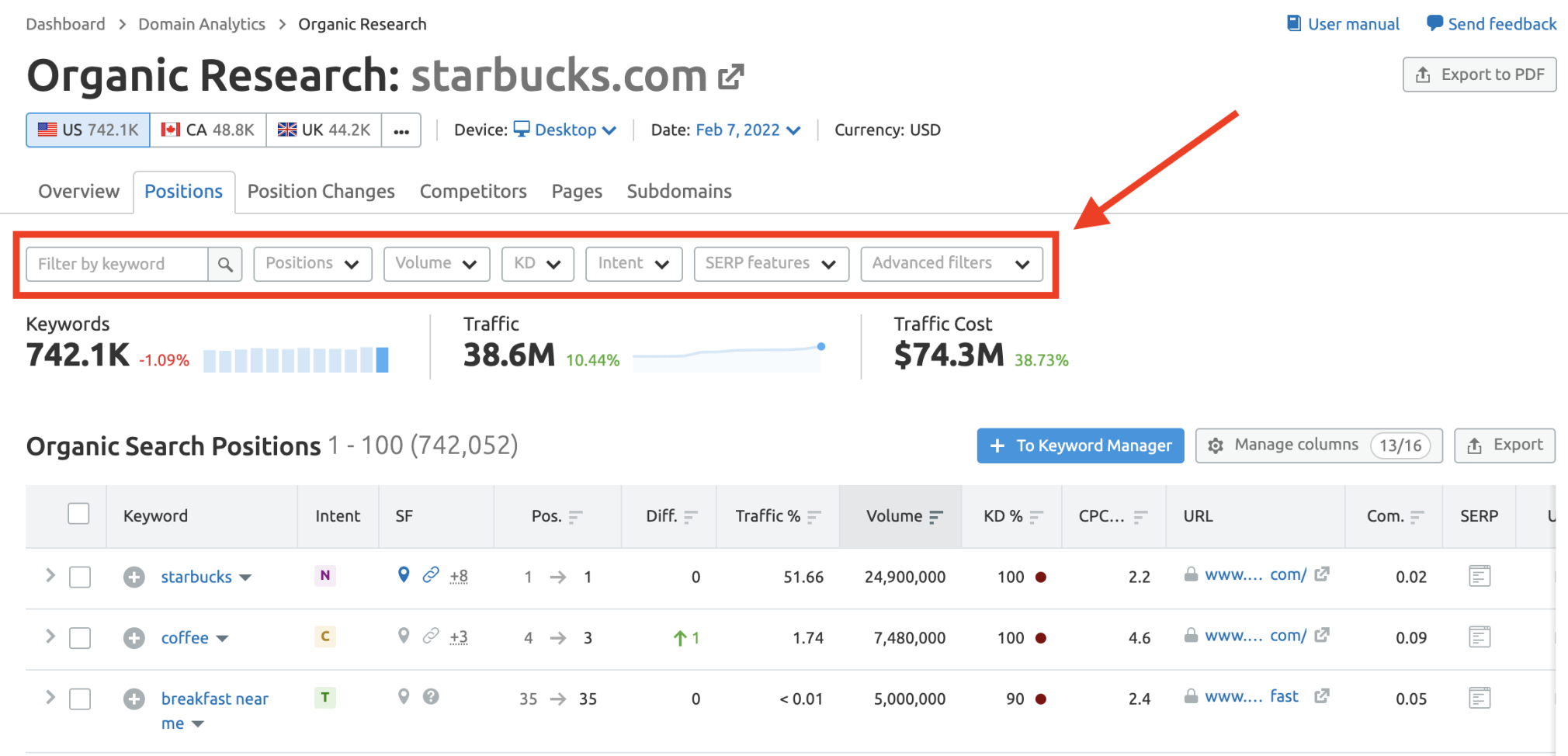
Task: Click local pack pin for breakfast near me
Action: coord(404,696)
